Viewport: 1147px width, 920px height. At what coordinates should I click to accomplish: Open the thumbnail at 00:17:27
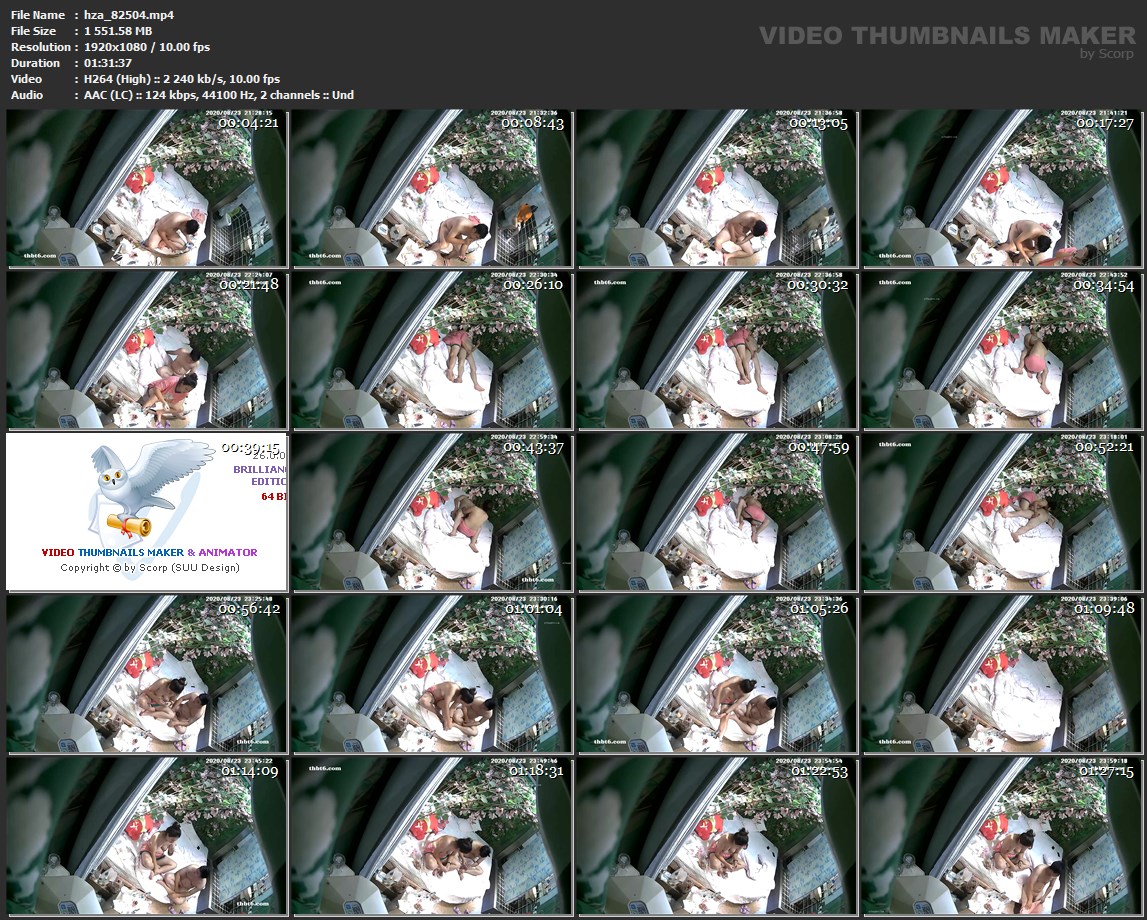pyautogui.click(x=1001, y=188)
